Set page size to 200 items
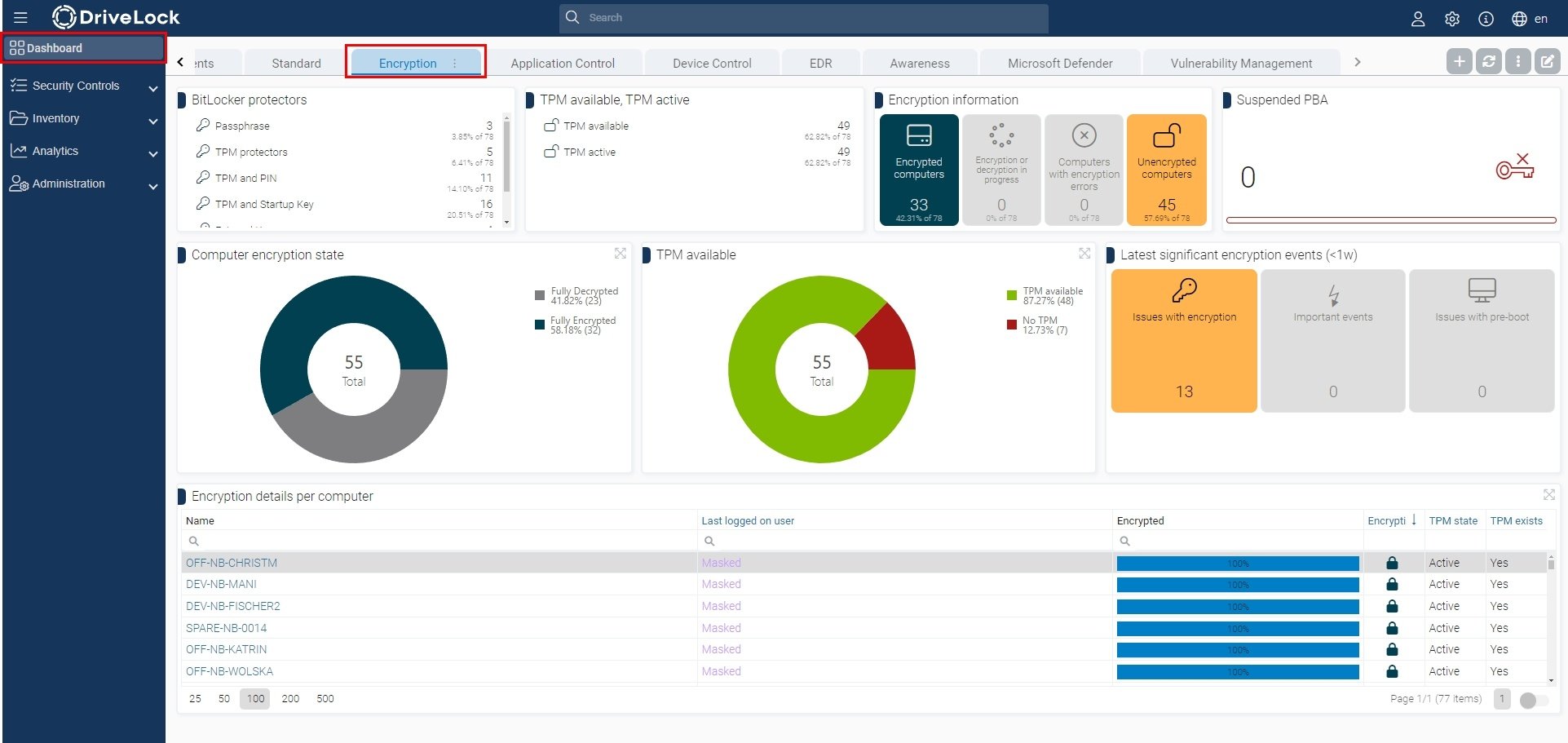 click(289, 699)
